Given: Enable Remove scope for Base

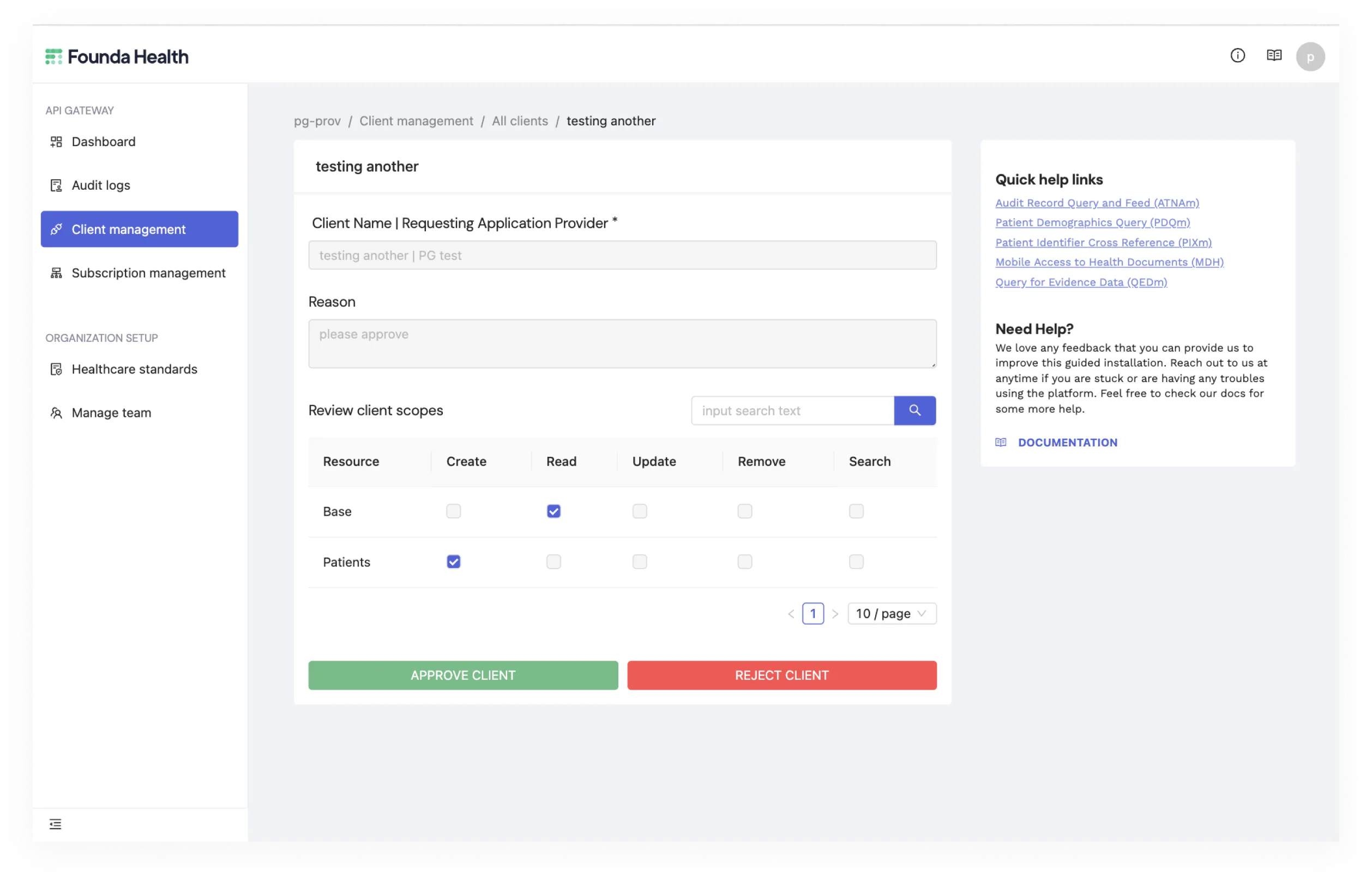Looking at the screenshot, I should point(744,511).
